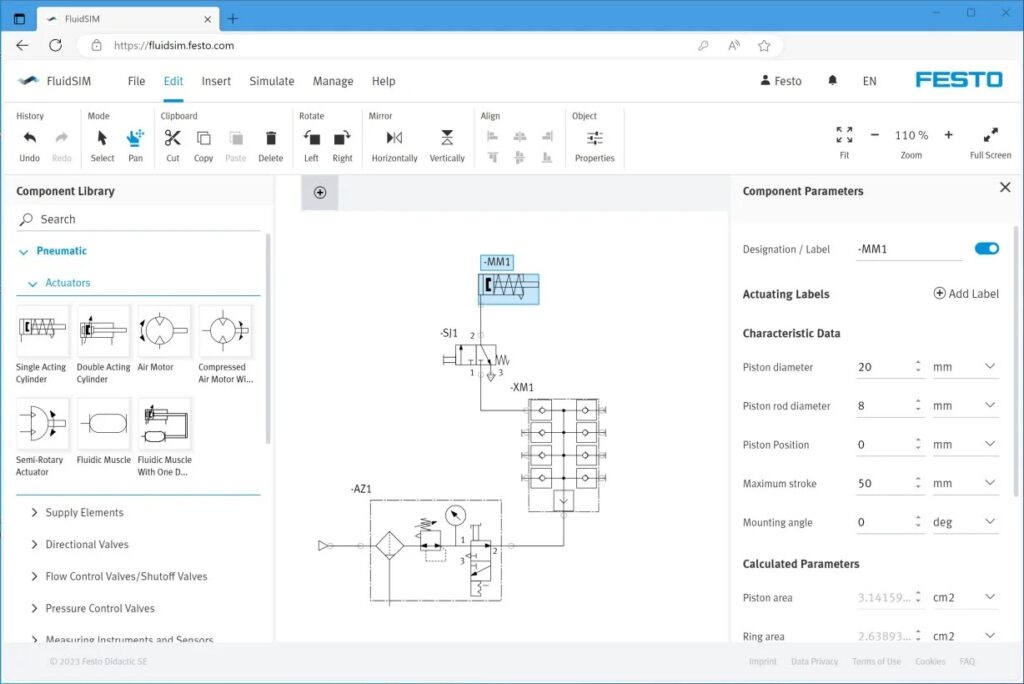This screenshot has height=684, width=1024.
Task: Open the Help menu
Action: pos(383,81)
